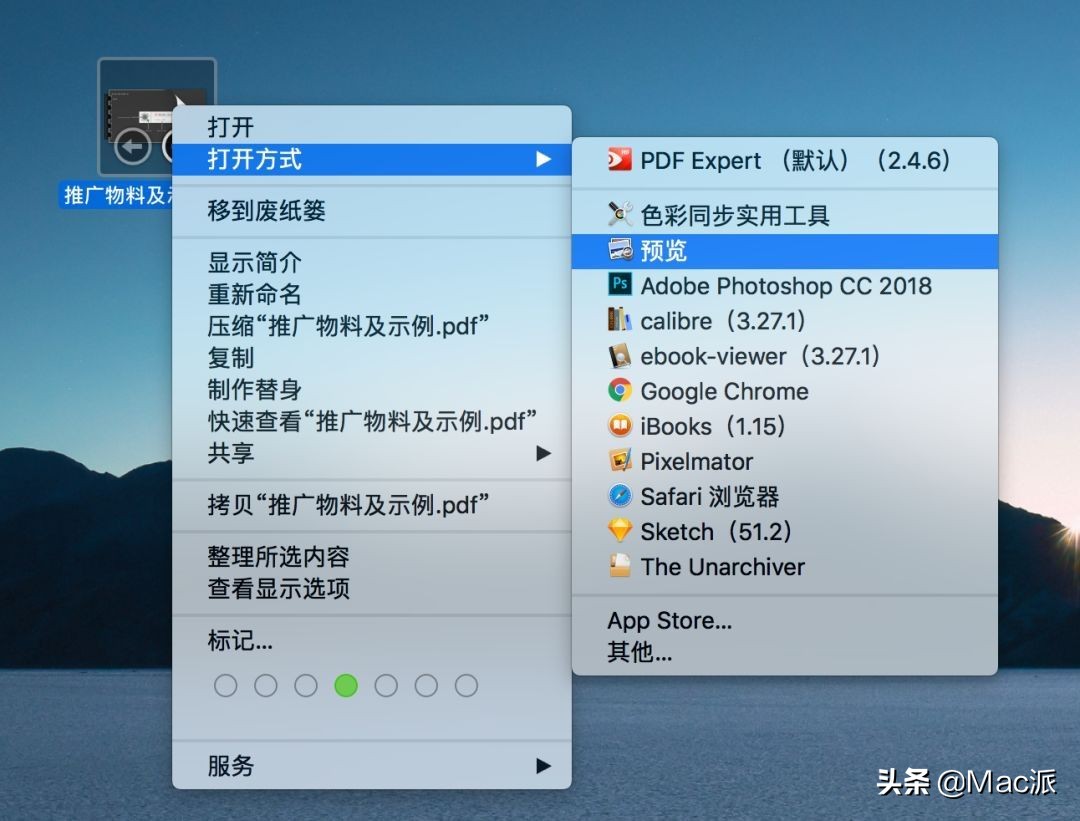Select Pixelmator as the opening app

pyautogui.click(x=696, y=461)
